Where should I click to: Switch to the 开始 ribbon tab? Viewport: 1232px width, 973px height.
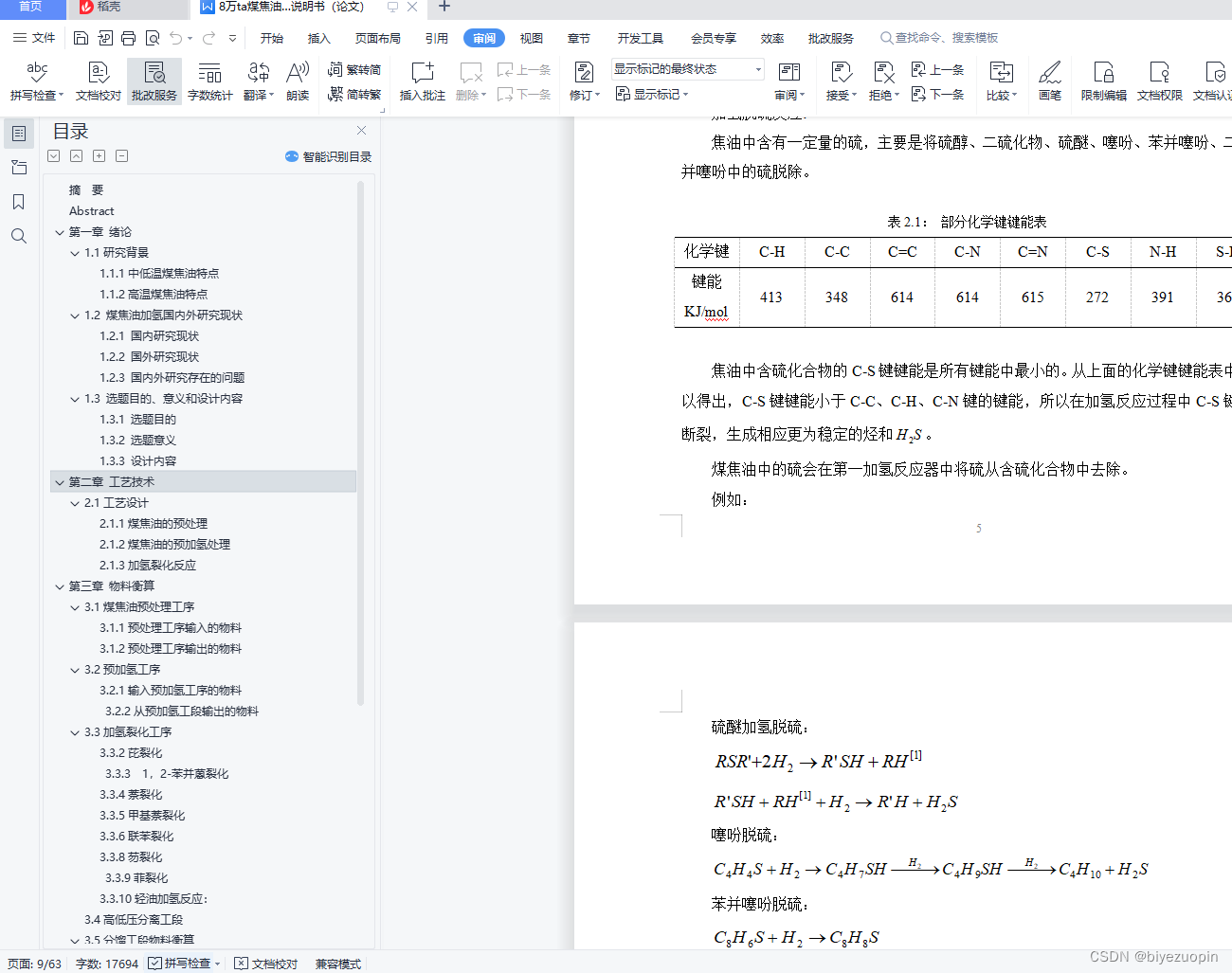click(x=272, y=38)
